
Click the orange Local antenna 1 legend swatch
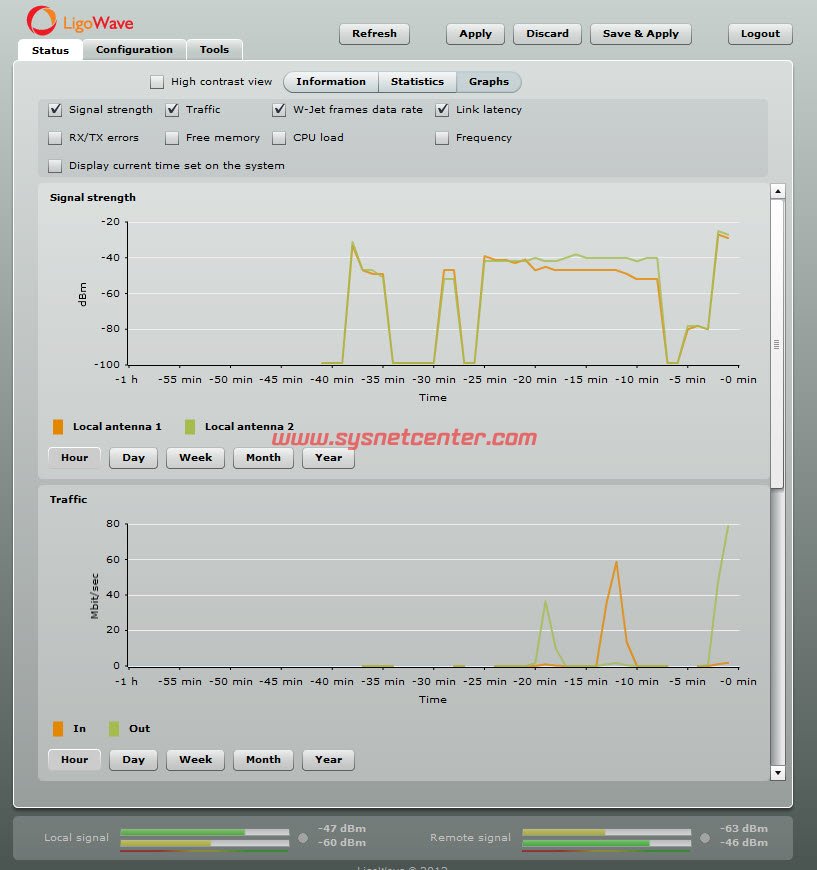pos(58,427)
